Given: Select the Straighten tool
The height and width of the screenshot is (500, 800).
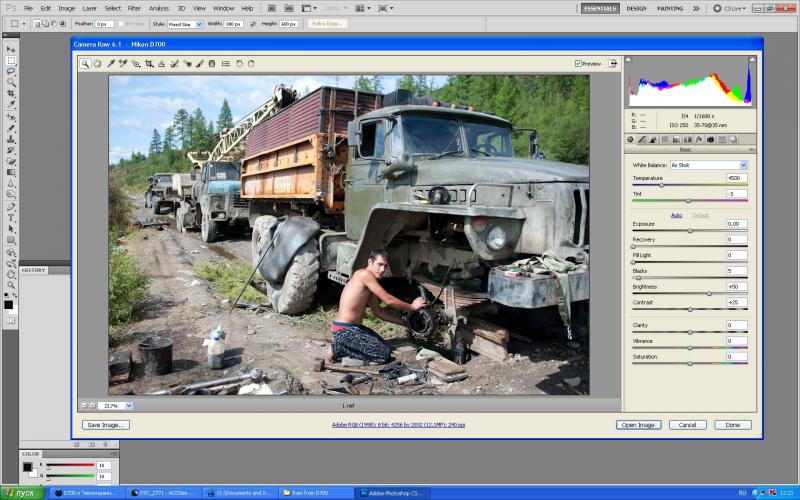Looking at the screenshot, I should (161, 64).
